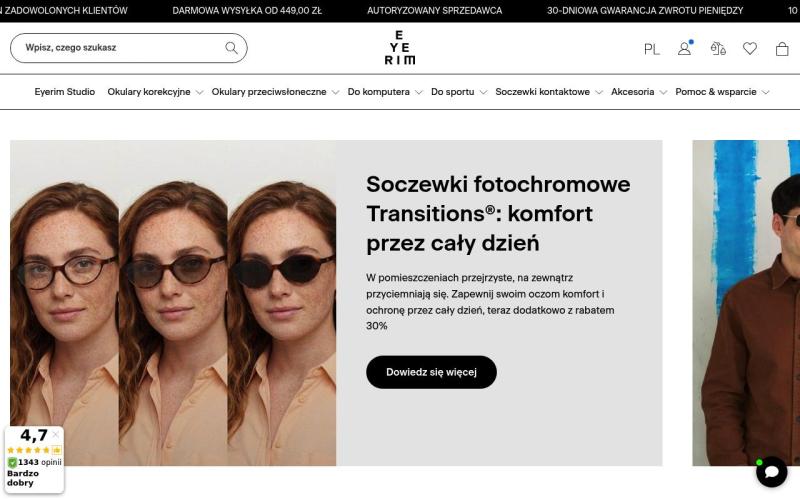
Task: Open the product comparison scales icon
Action: pyautogui.click(x=718, y=48)
